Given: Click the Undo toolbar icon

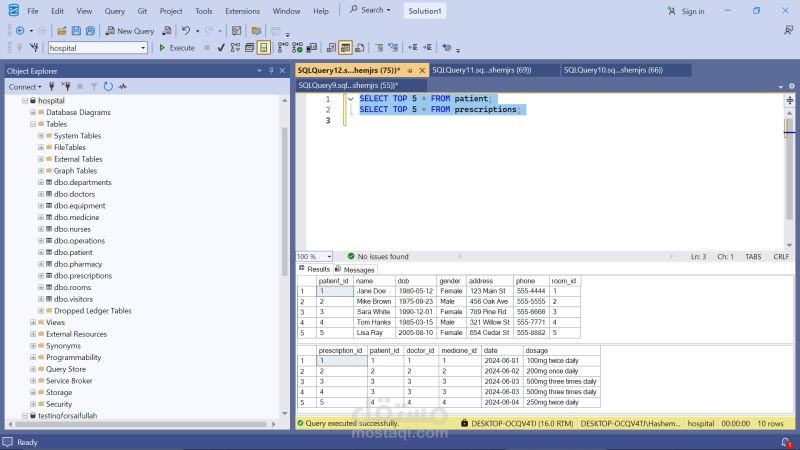Looking at the screenshot, I should pyautogui.click(x=186, y=31).
